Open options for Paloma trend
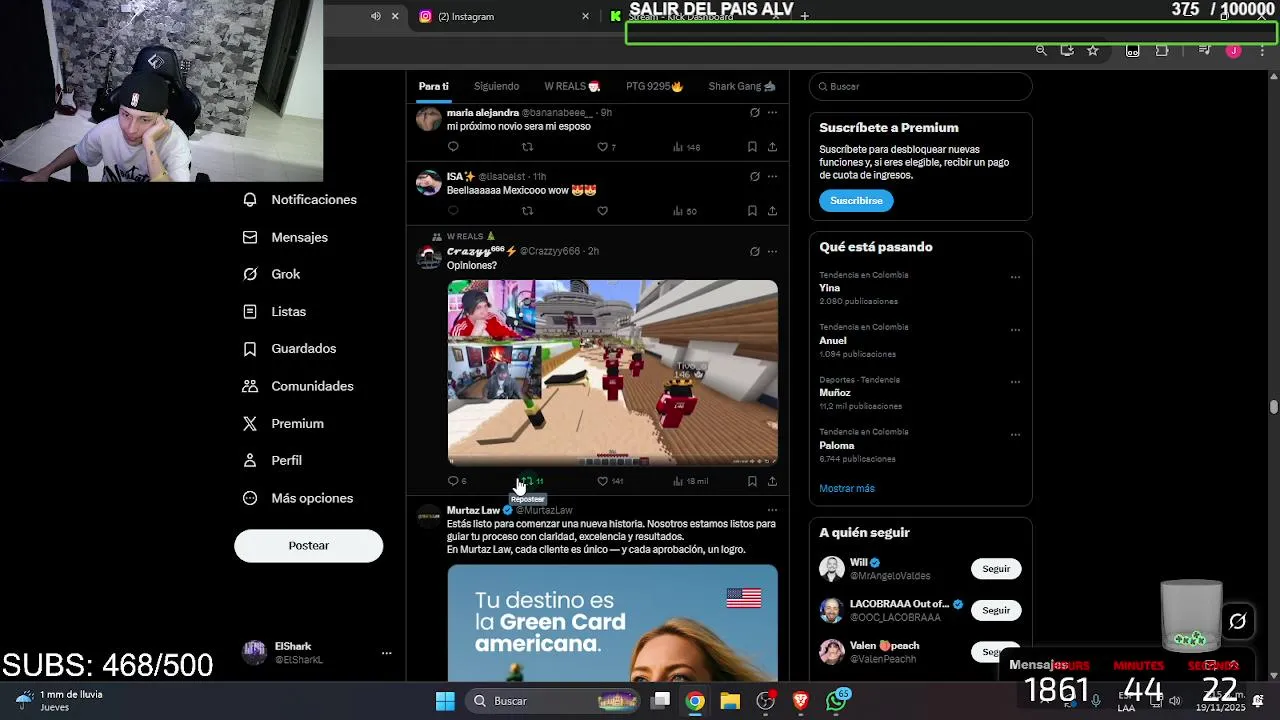This screenshot has width=1280, height=720. (x=1015, y=435)
